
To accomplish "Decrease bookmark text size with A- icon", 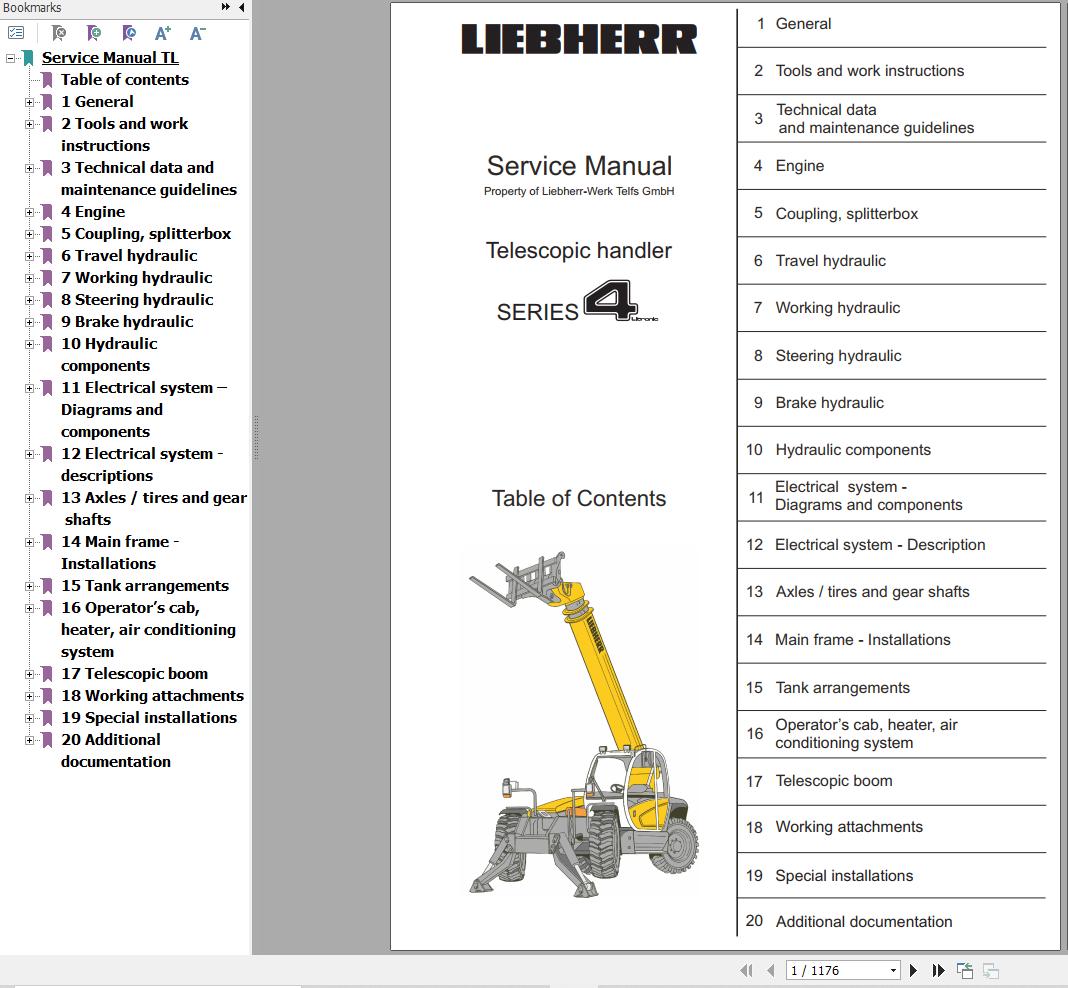I will click(x=197, y=32).
